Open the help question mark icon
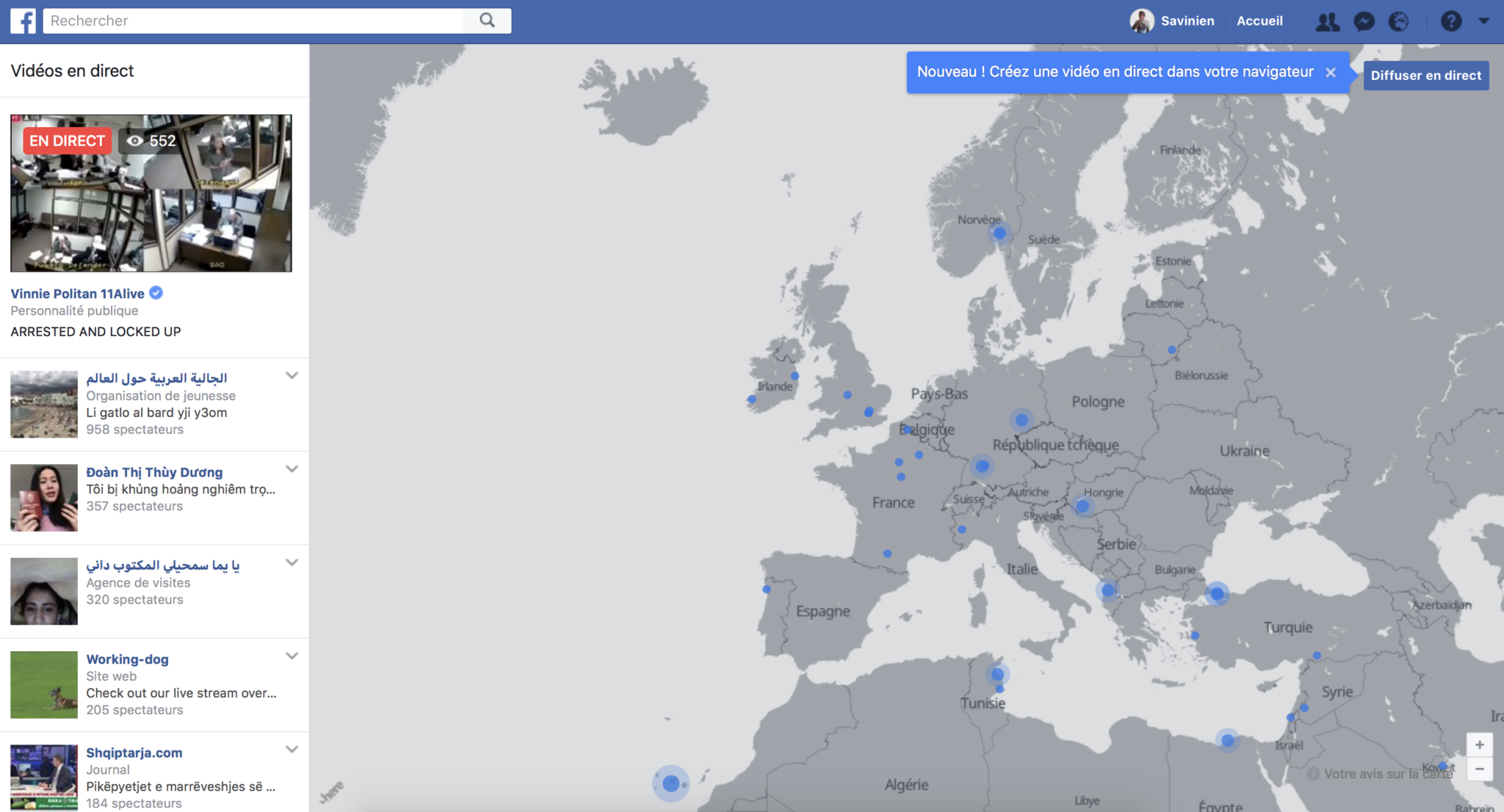 pos(1451,21)
